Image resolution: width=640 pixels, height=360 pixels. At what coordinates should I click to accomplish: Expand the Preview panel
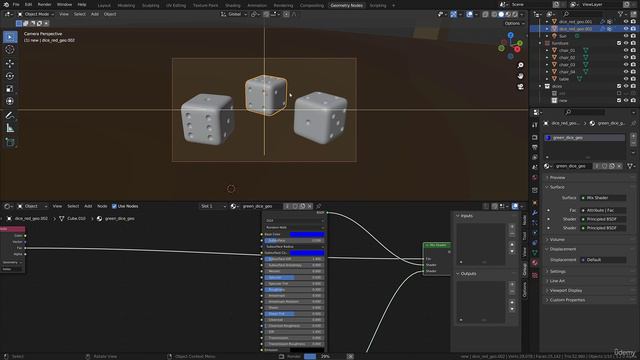(x=557, y=178)
